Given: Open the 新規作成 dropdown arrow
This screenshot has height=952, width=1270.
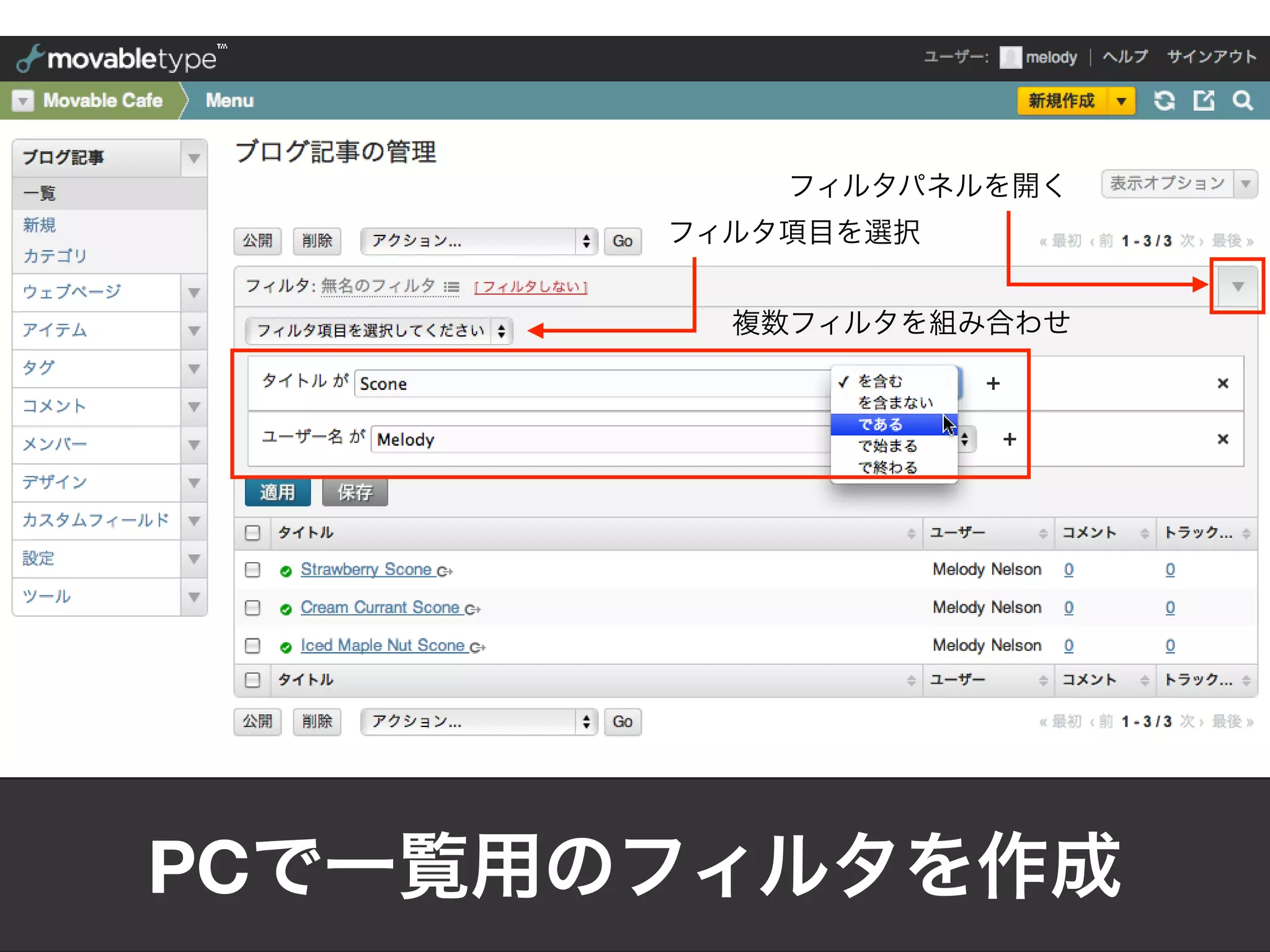Looking at the screenshot, I should [x=1121, y=101].
